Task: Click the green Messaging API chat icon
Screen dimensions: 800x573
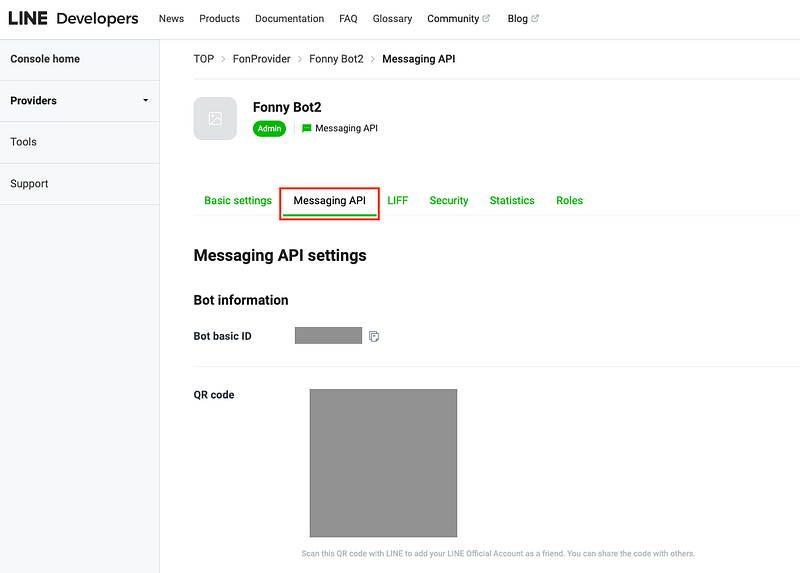Action: (x=306, y=128)
